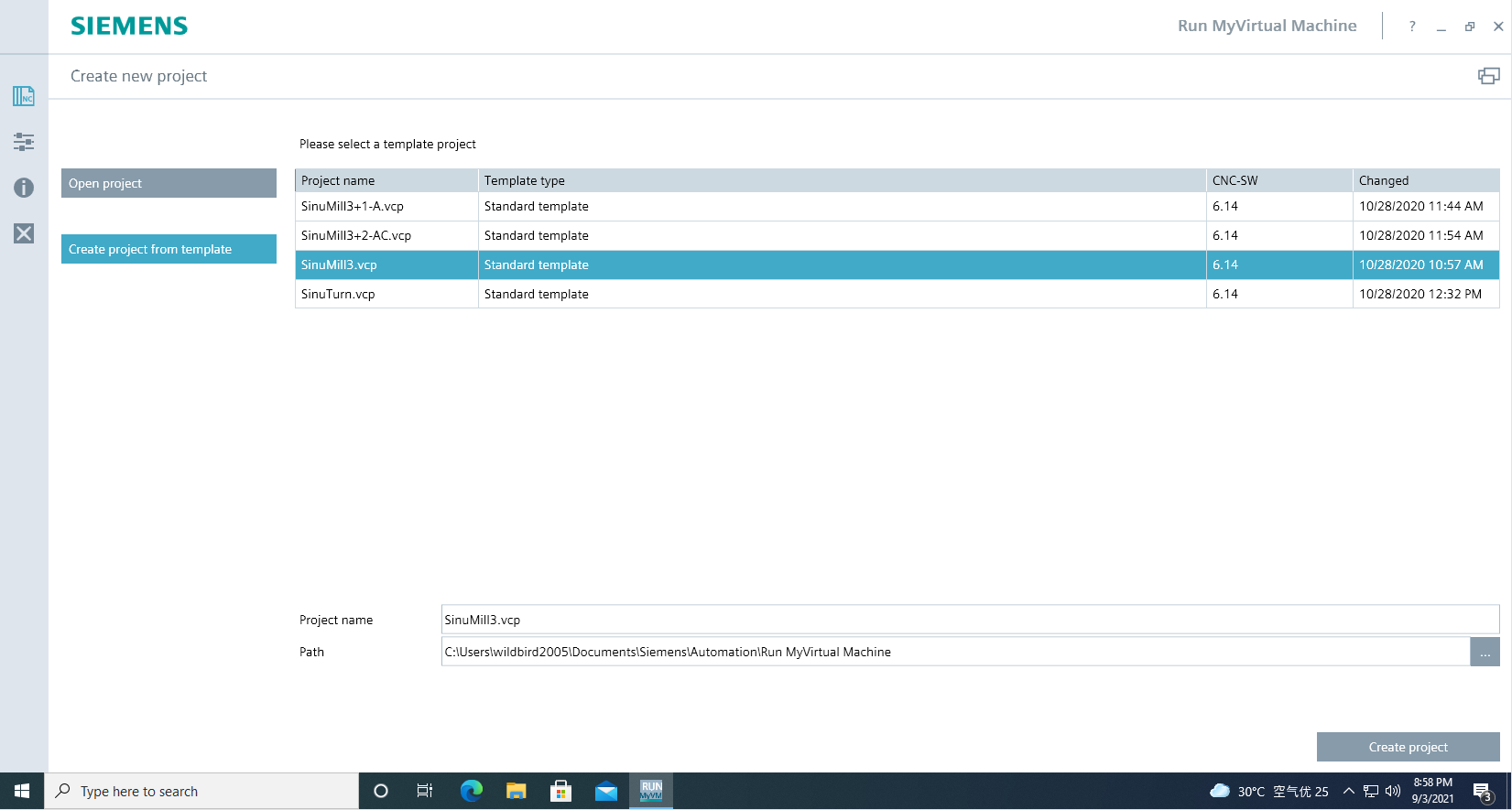Screen dimensions: 1512x810
Task: Show hidden system tray icons
Action: point(1348,791)
